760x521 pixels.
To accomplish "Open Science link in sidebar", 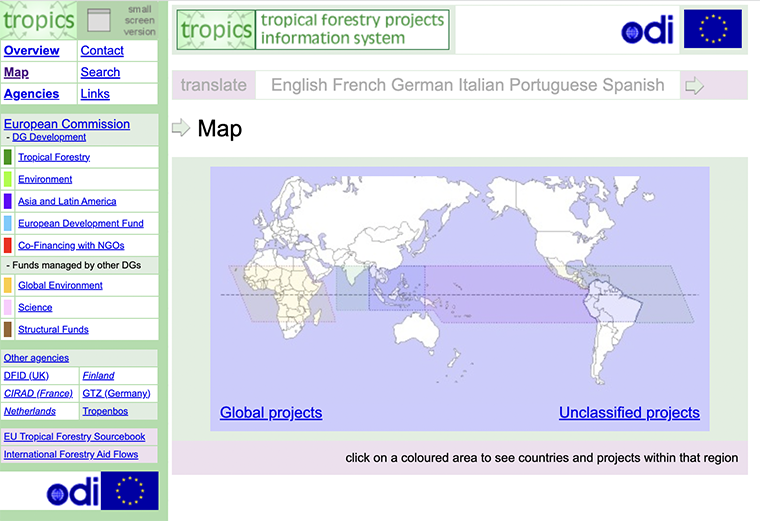I will click(x=35, y=307).
